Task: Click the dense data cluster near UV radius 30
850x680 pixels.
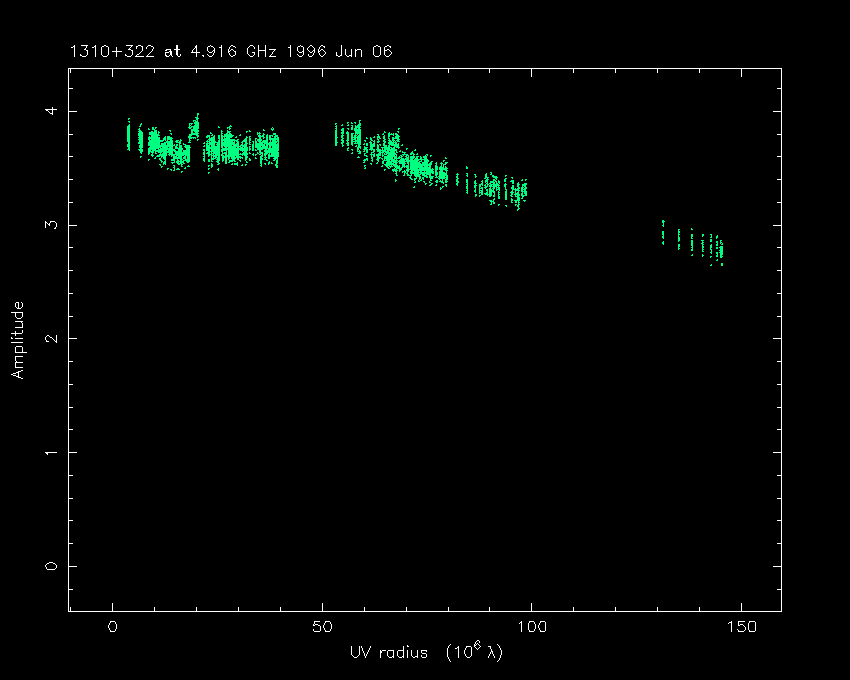Action: [x=238, y=150]
